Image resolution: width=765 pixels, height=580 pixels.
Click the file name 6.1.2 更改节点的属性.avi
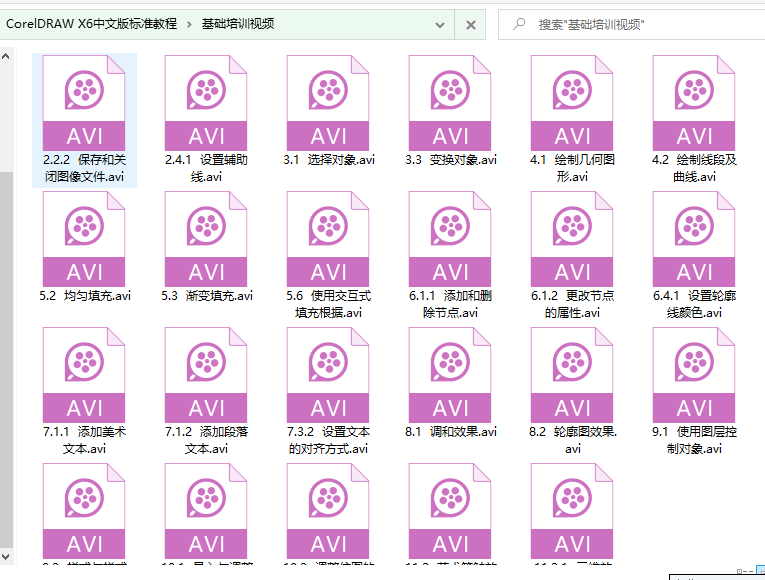tap(572, 304)
